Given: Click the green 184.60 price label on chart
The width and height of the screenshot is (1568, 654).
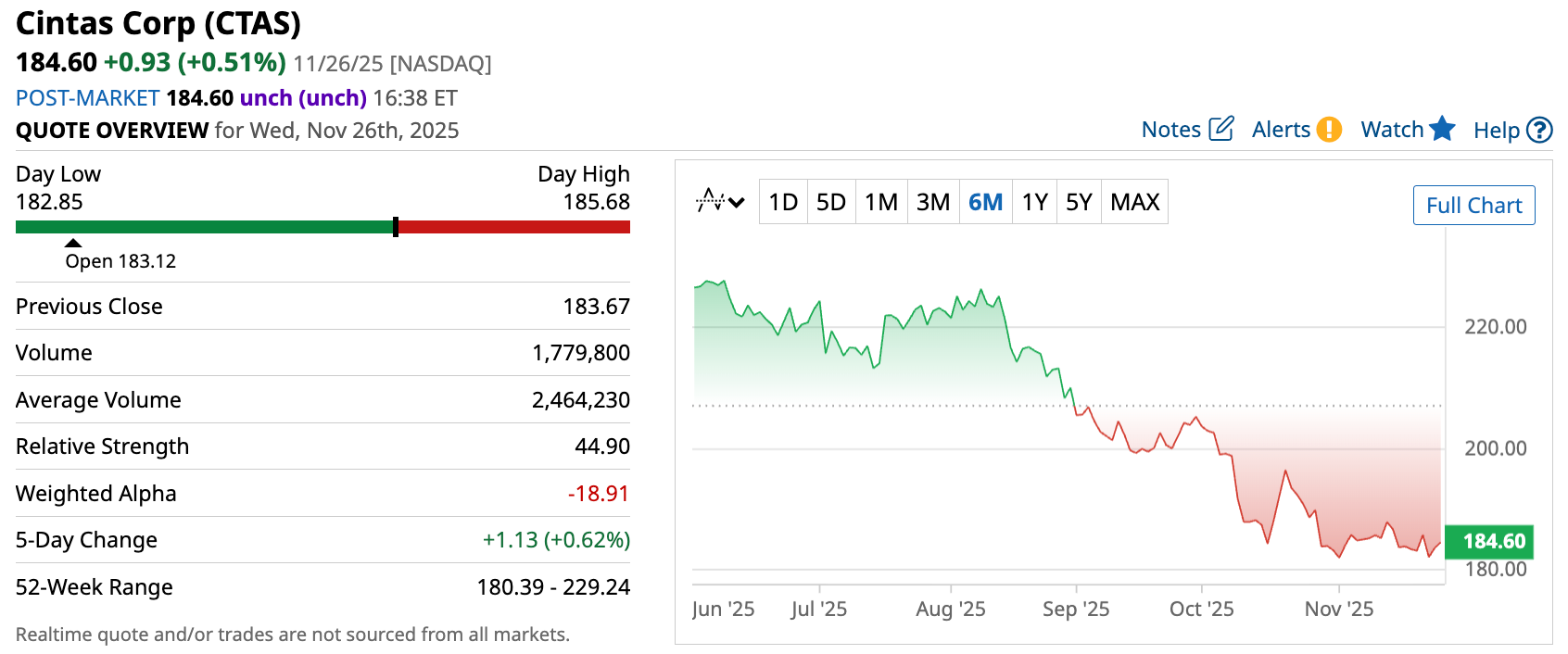Looking at the screenshot, I should 1489,541.
